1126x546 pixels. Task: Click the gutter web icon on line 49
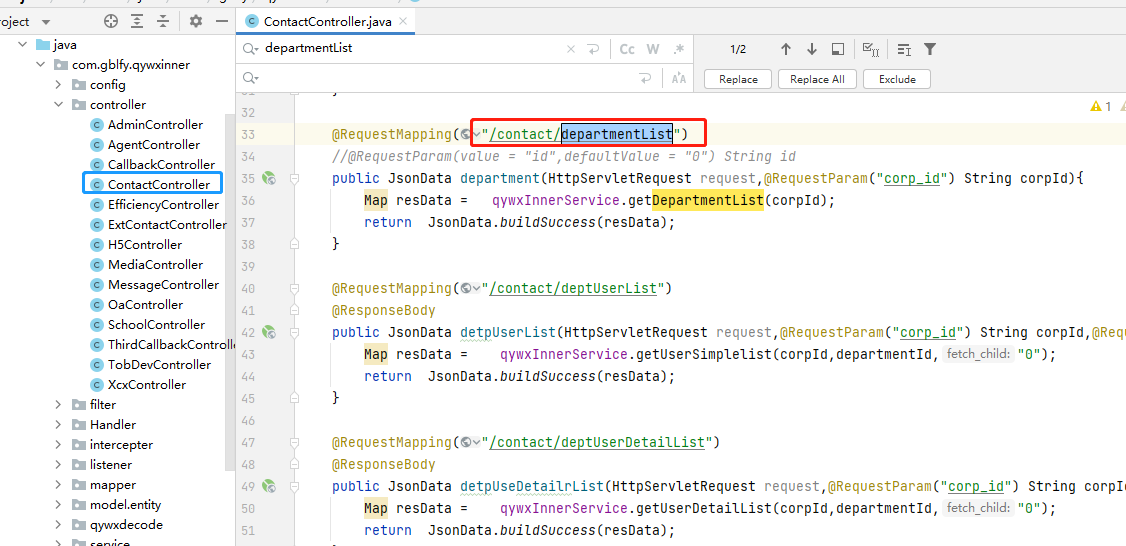(x=269, y=486)
